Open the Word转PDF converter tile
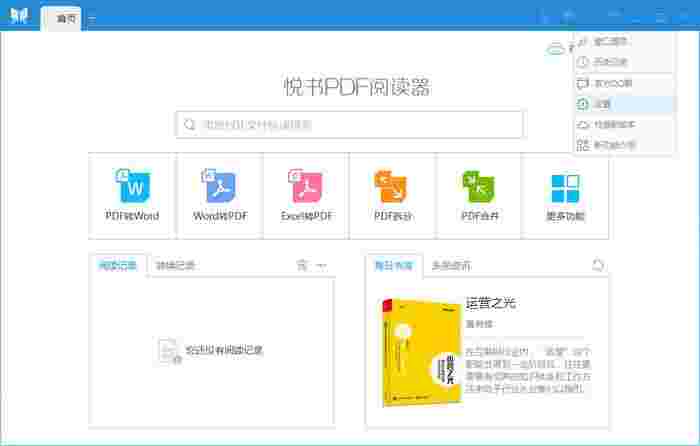700x446 pixels. (x=220, y=196)
